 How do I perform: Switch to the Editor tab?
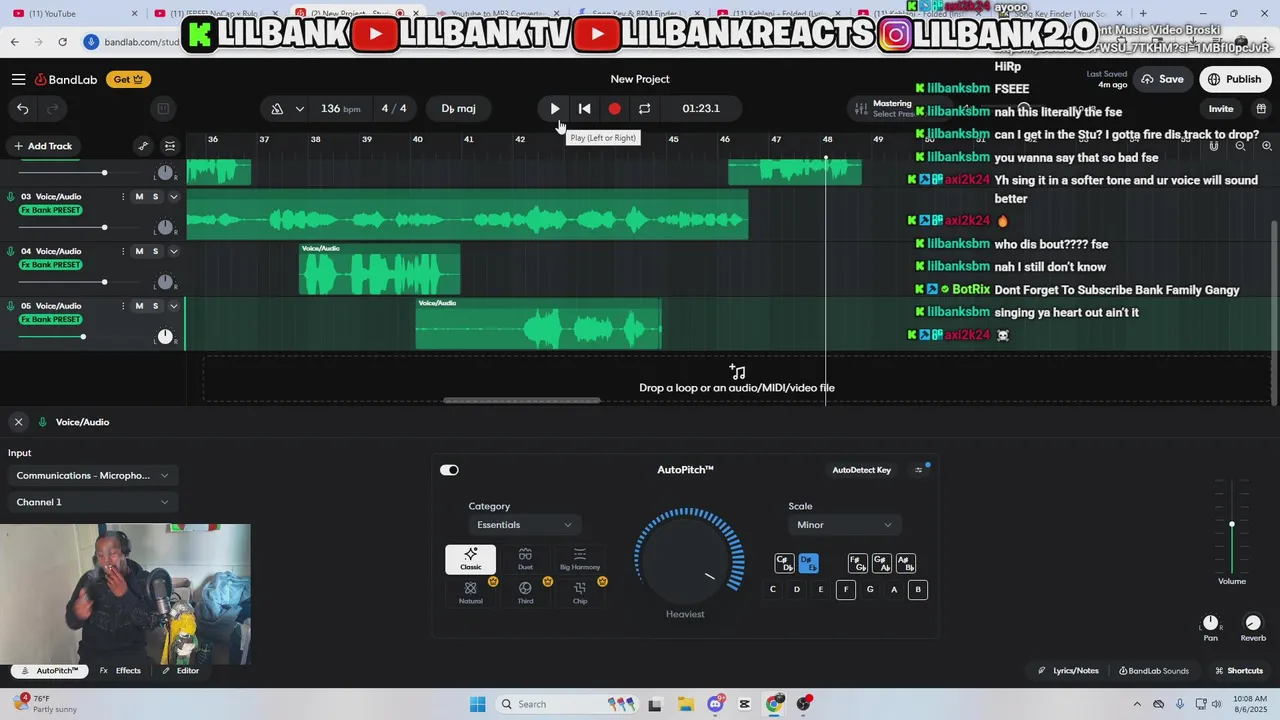tap(181, 671)
